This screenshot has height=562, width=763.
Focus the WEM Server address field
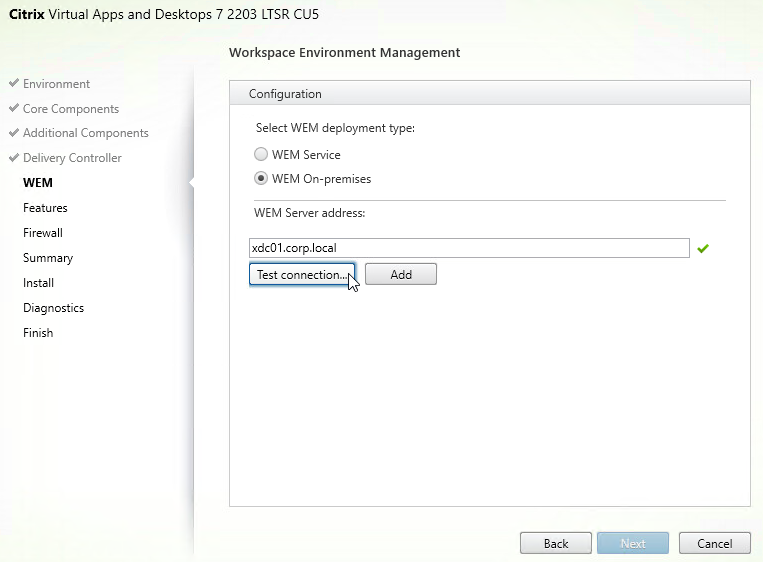pos(469,248)
